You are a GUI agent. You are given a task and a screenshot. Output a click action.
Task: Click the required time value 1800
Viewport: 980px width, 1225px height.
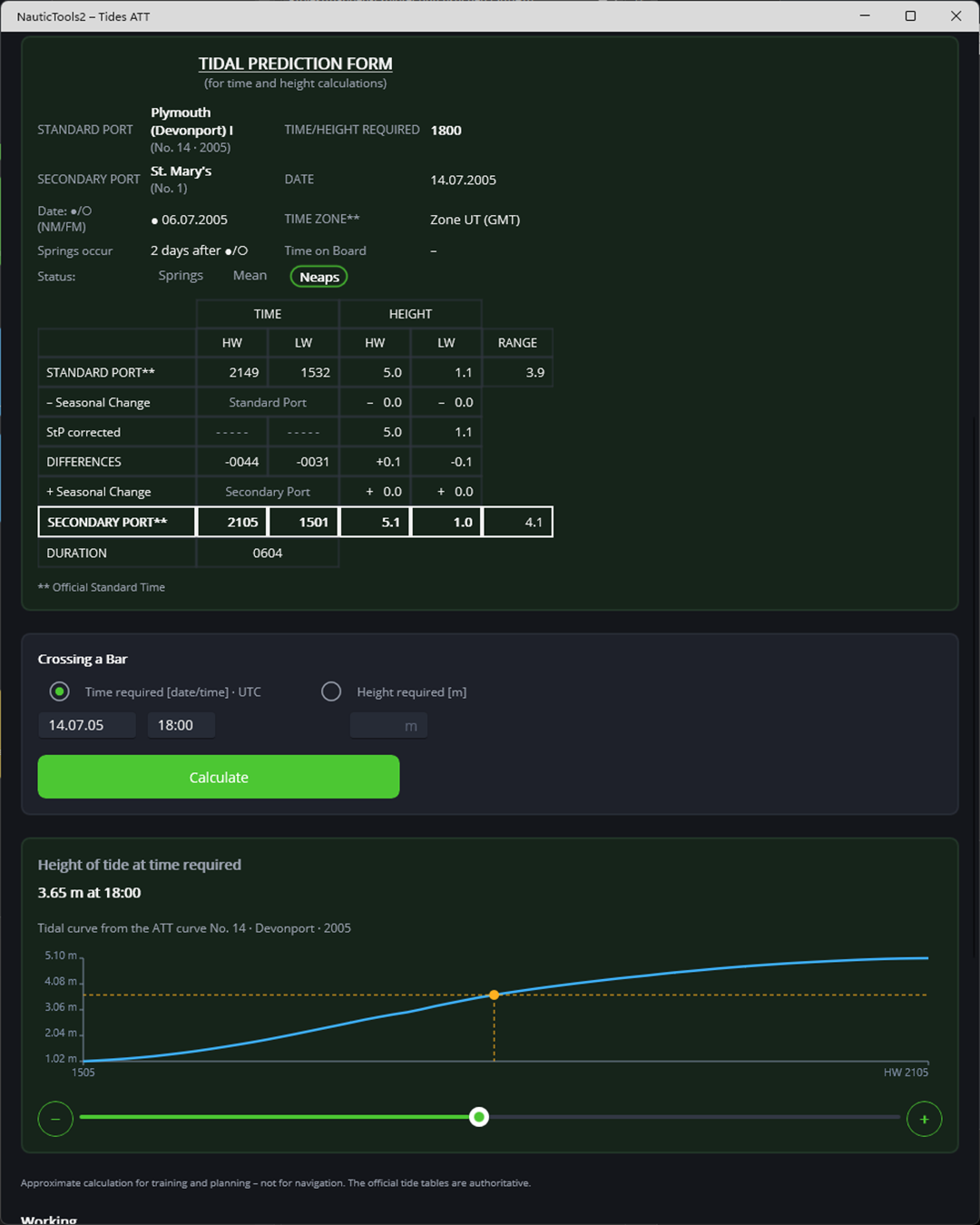[x=446, y=130]
